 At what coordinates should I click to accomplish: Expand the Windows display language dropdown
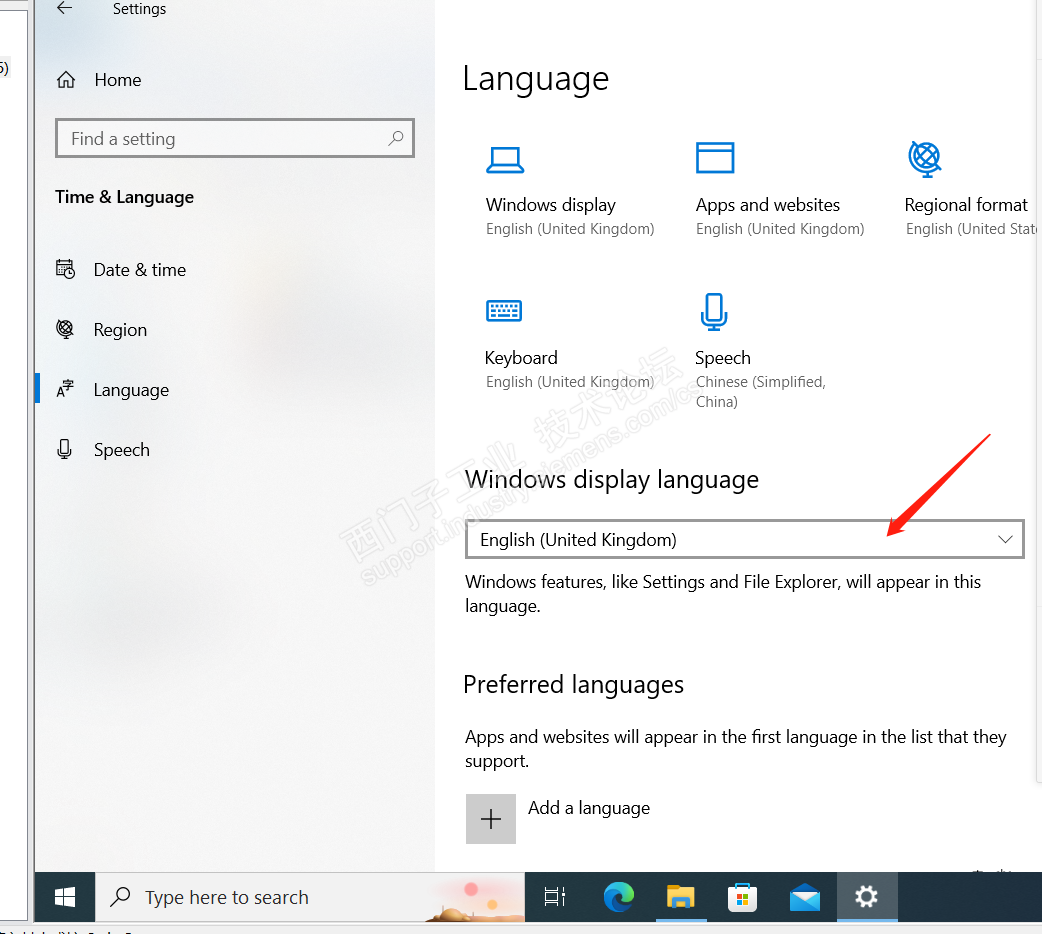point(744,539)
